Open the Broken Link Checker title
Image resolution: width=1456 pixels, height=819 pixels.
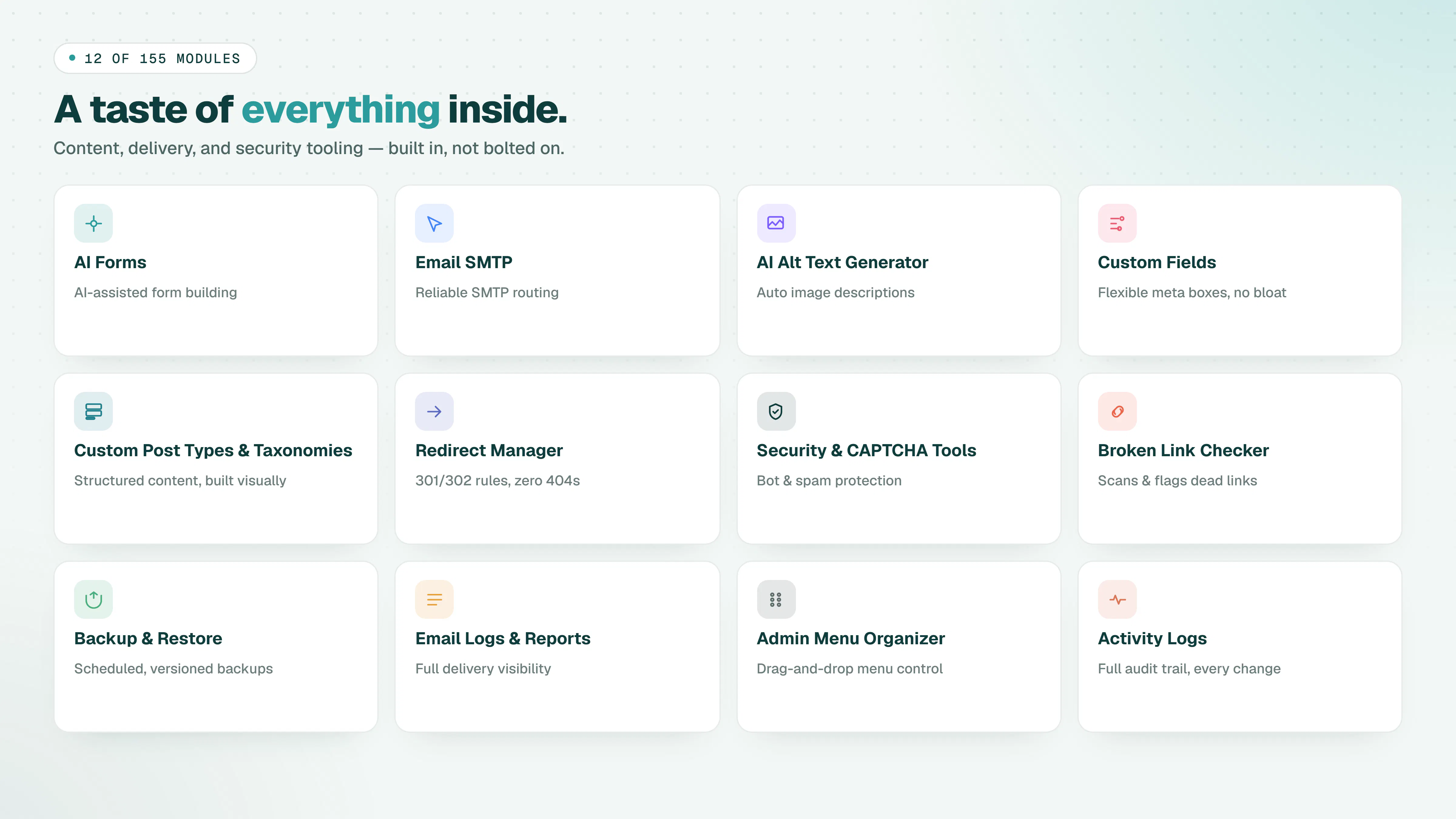(1183, 450)
